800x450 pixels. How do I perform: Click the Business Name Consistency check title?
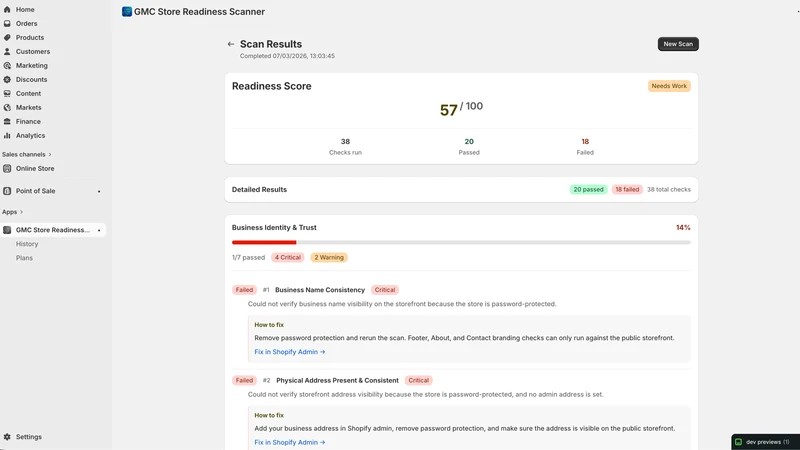coord(320,290)
